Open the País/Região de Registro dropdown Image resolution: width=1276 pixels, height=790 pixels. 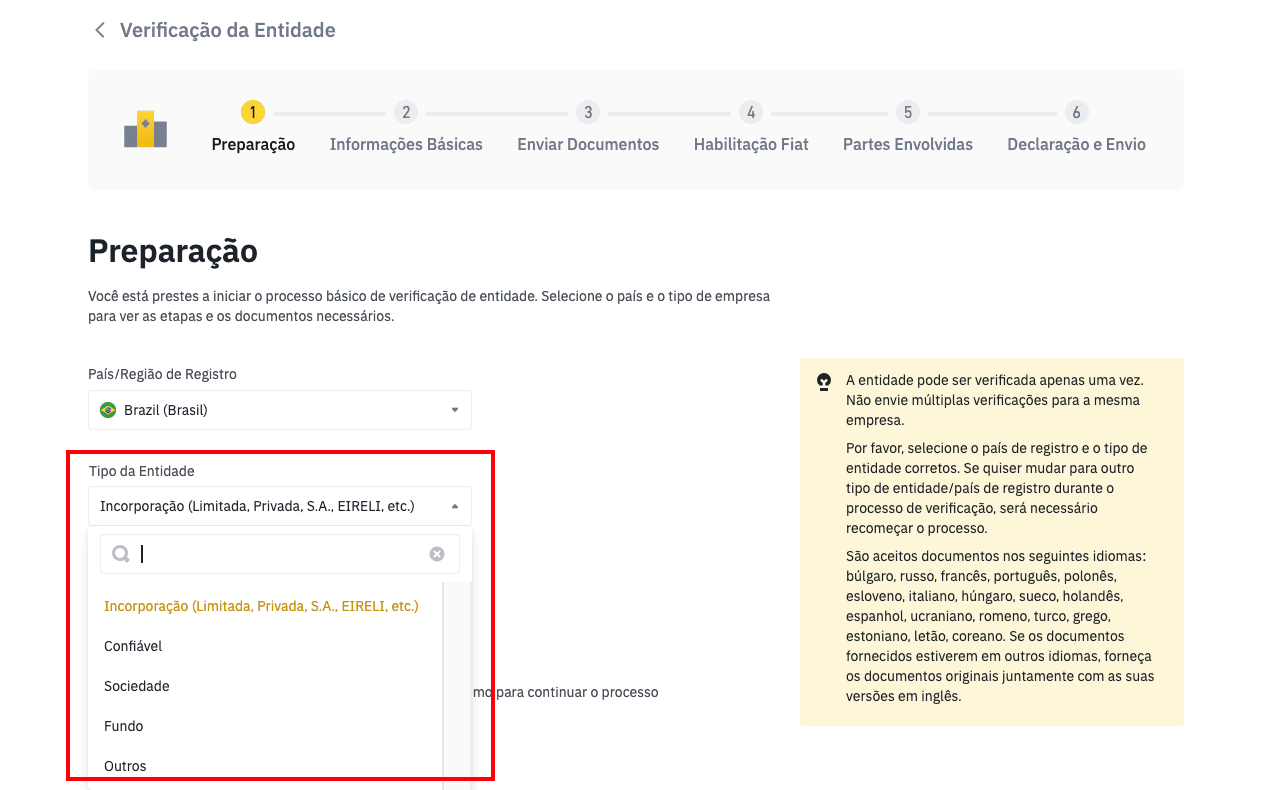point(280,410)
